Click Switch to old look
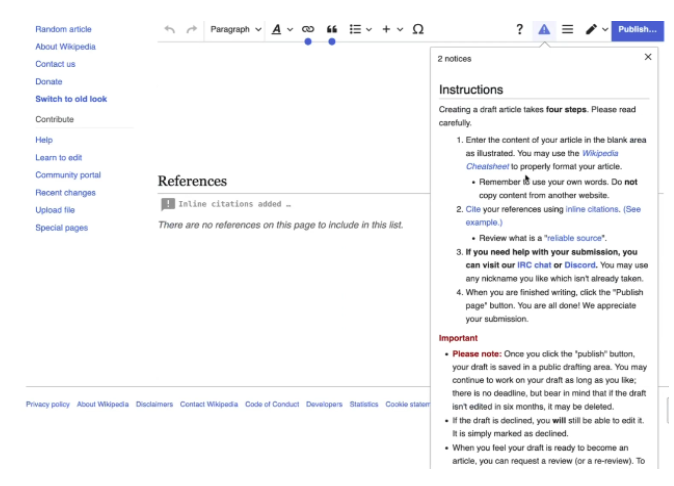This screenshot has height=486, width=674. [x=71, y=99]
